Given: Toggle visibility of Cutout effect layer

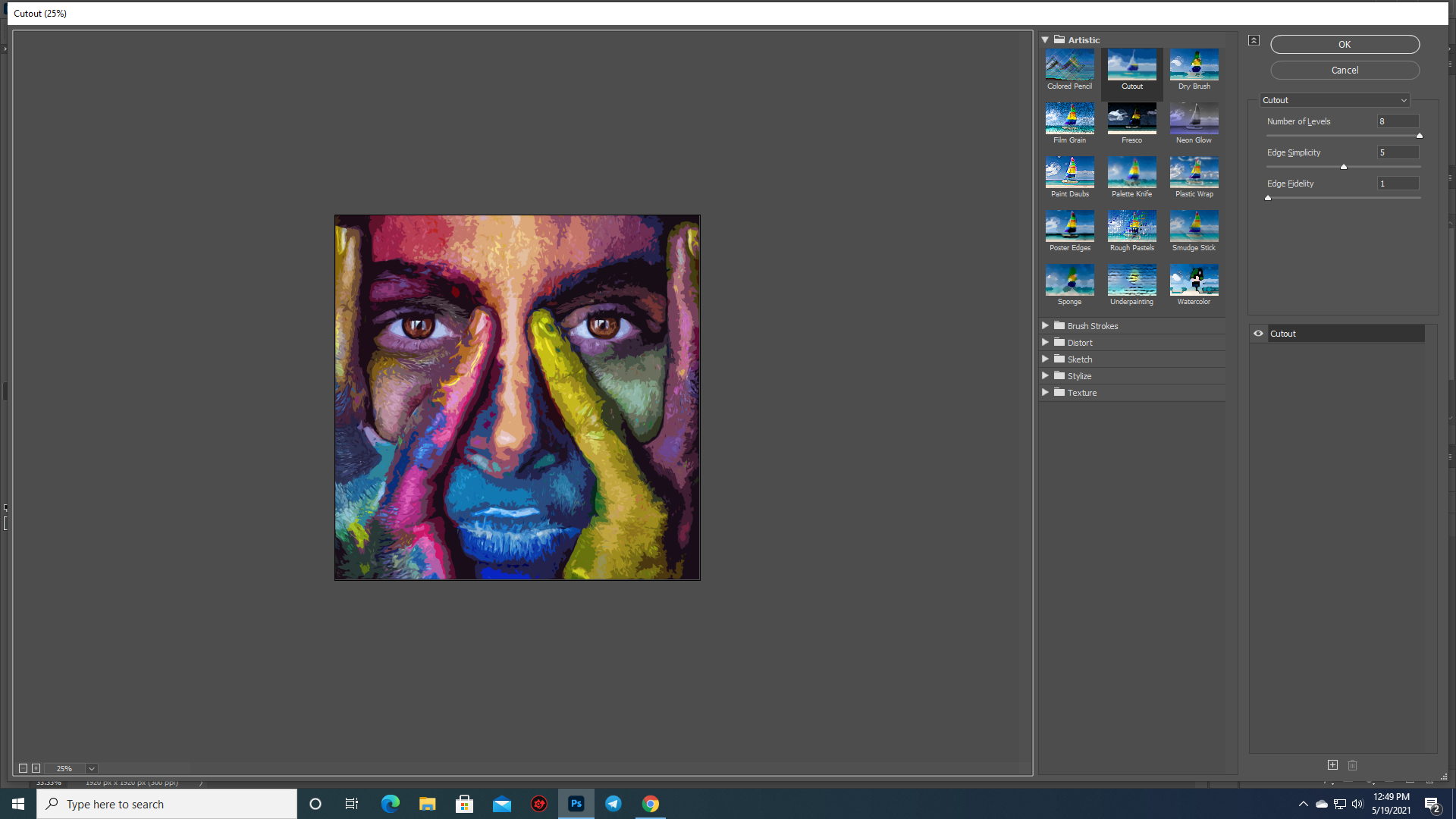Looking at the screenshot, I should pos(1258,334).
